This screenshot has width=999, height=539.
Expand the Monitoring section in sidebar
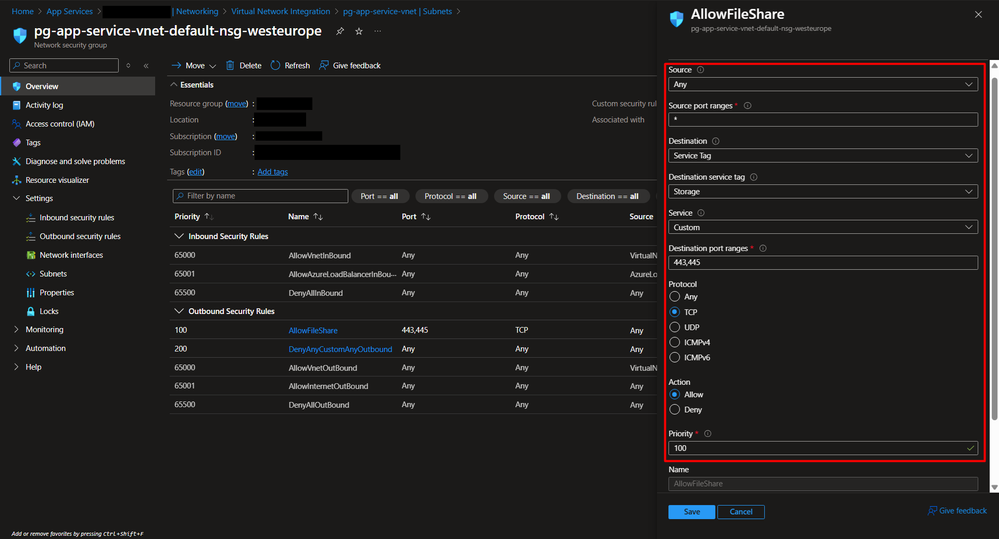point(17,330)
